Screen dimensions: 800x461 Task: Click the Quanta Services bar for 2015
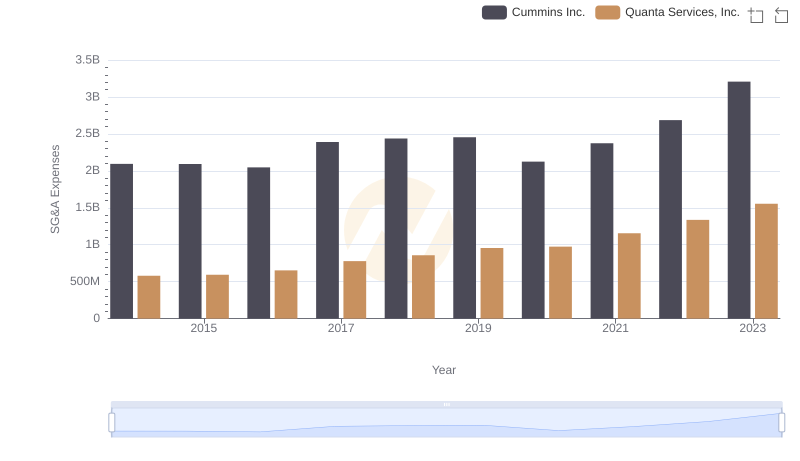click(217, 297)
